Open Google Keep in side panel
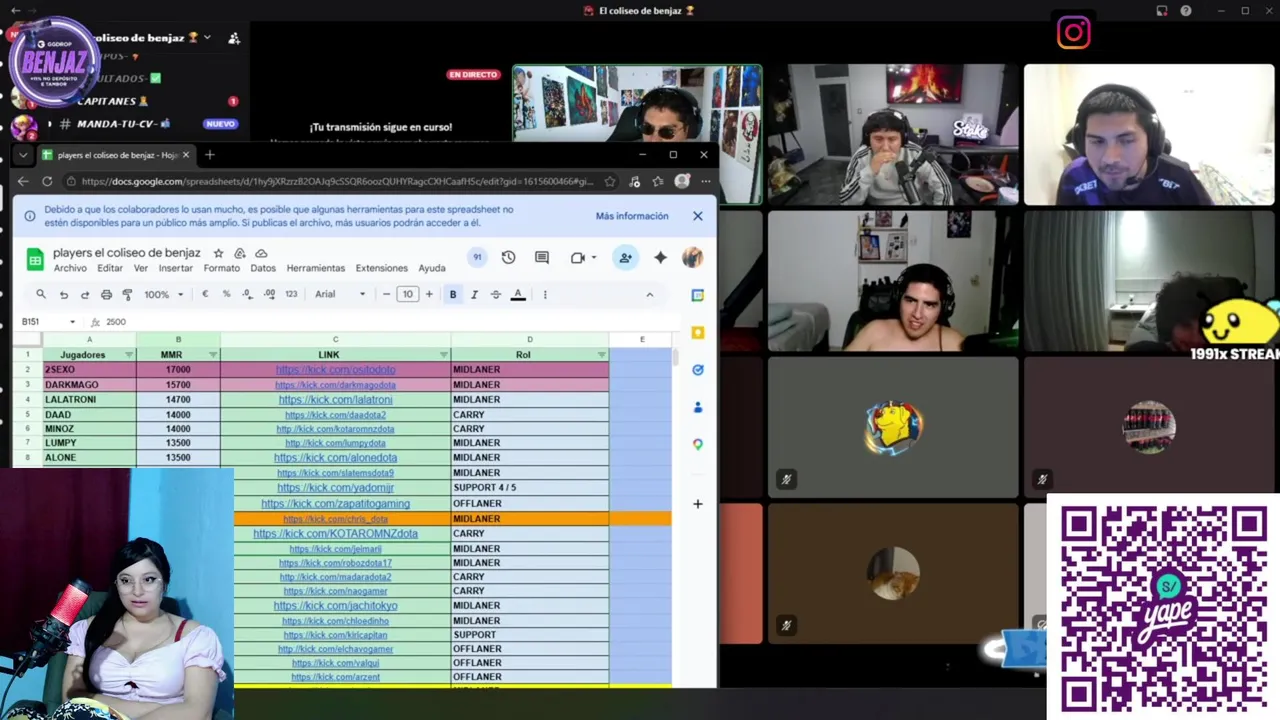1280x720 pixels. 698,332
